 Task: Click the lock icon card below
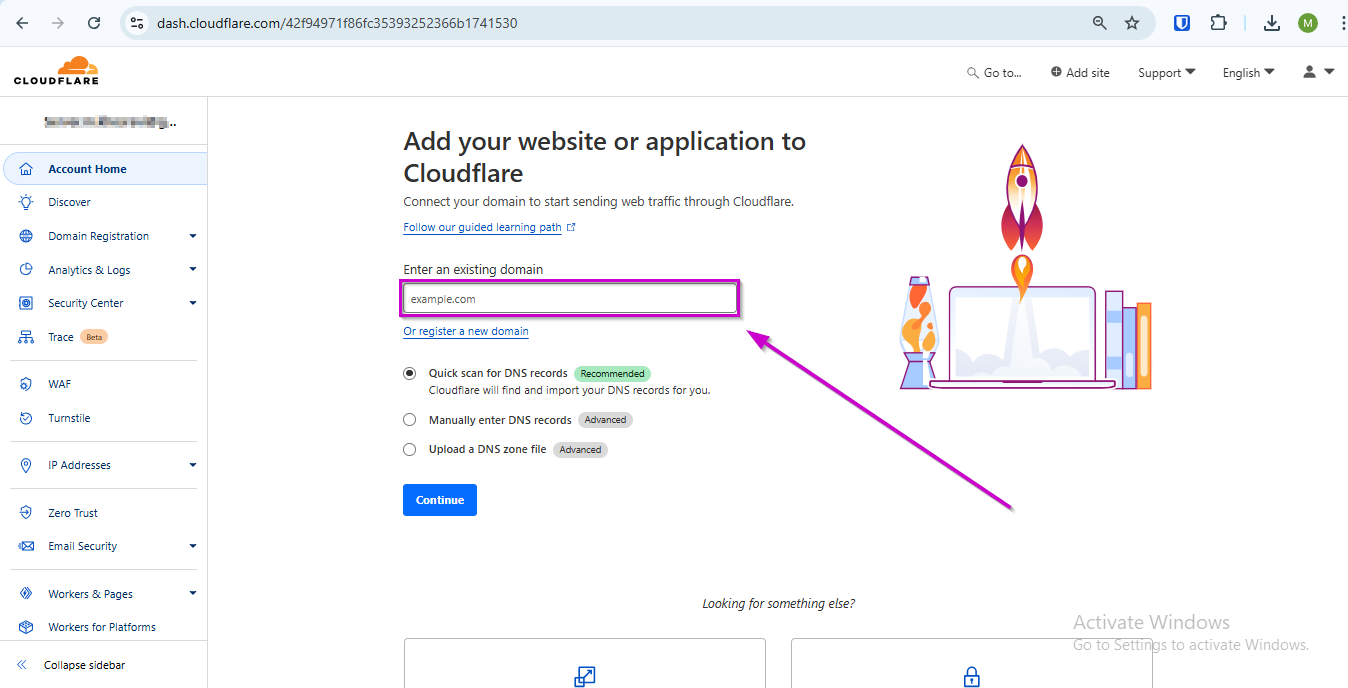click(x=971, y=663)
